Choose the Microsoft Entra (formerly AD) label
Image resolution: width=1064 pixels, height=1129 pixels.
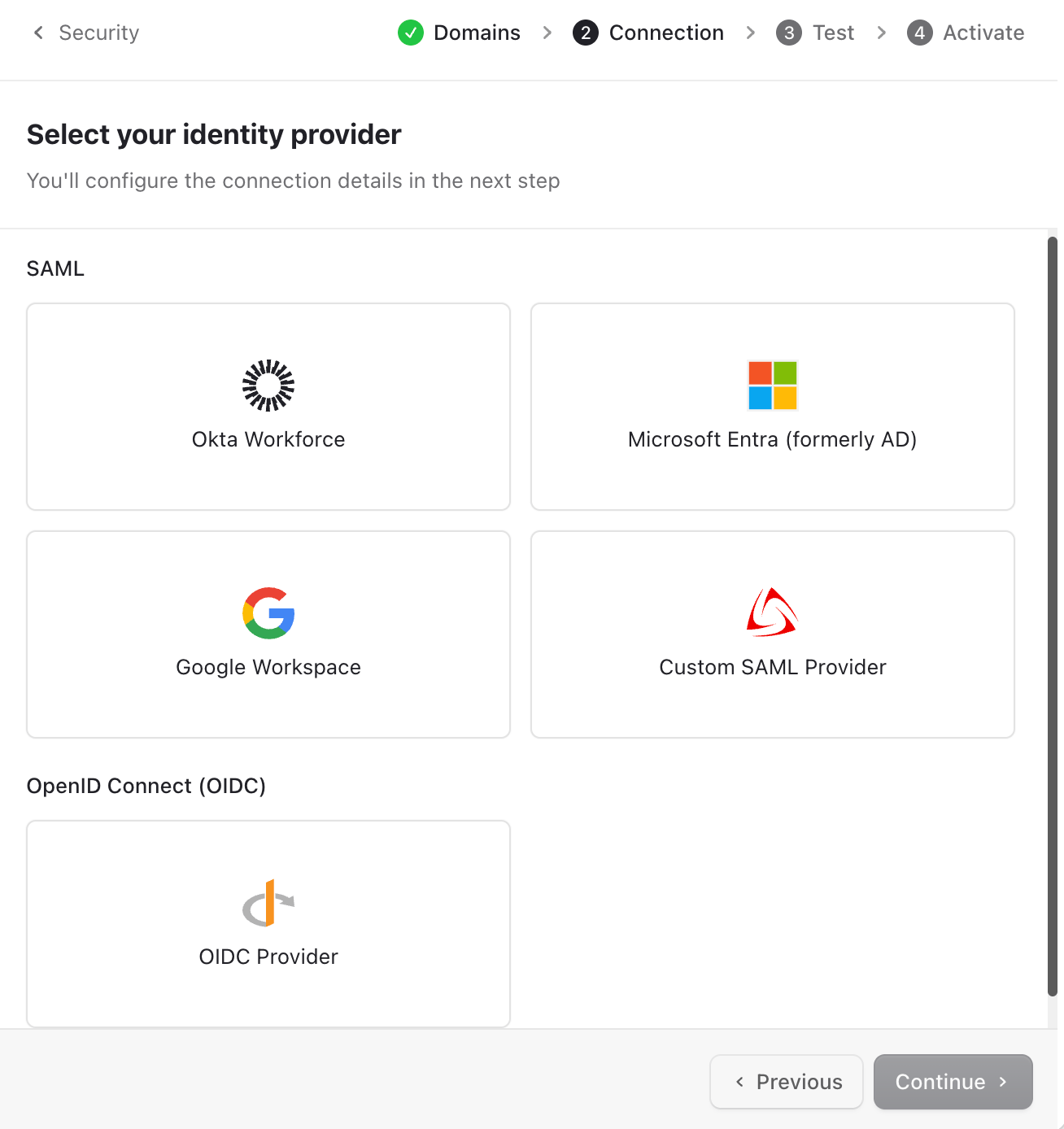[773, 439]
